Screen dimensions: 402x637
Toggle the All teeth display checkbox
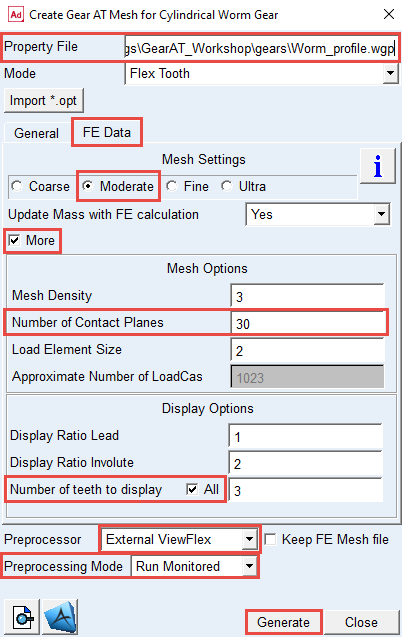[x=192, y=489]
